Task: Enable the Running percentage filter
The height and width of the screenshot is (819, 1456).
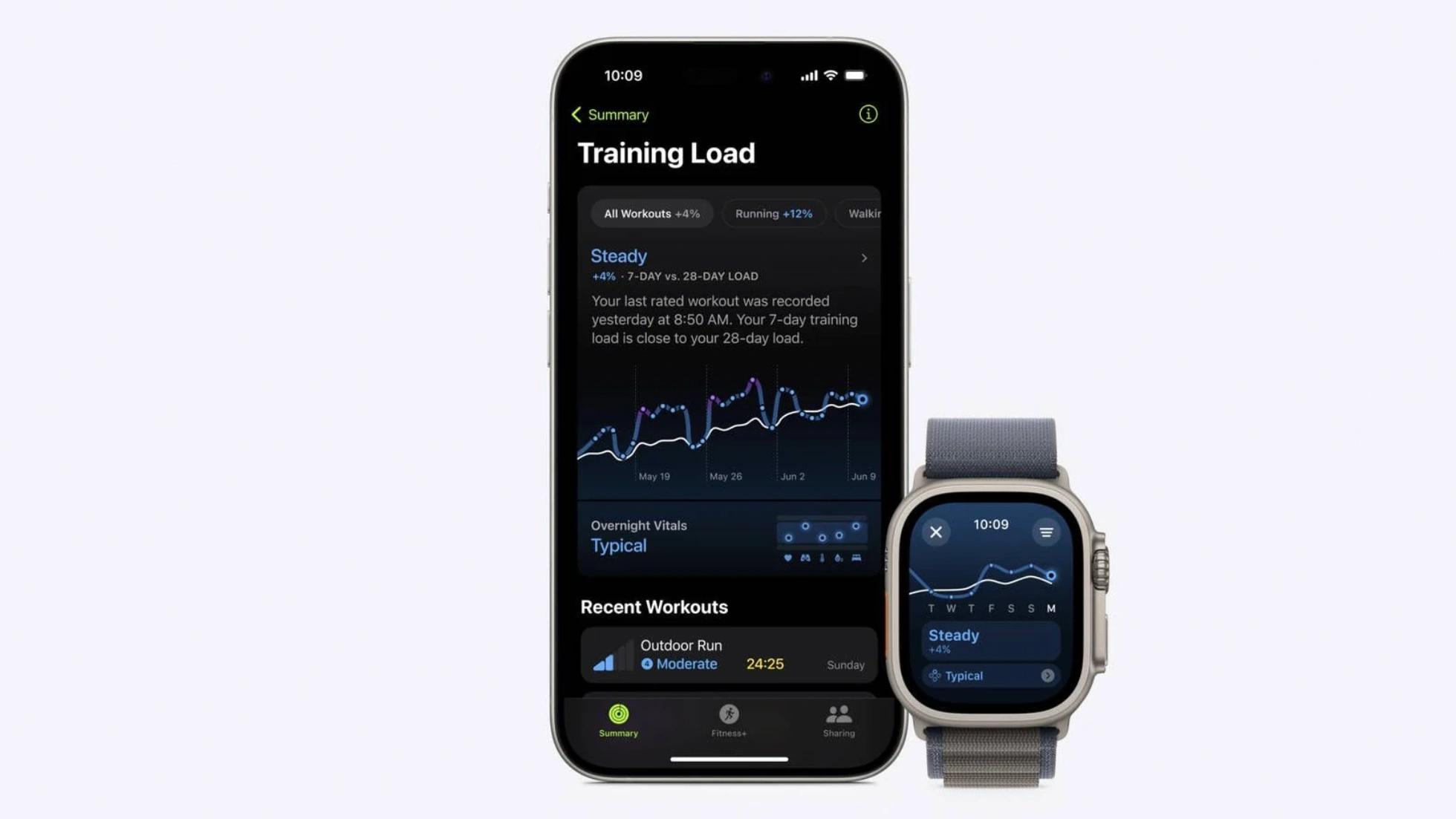Action: [x=773, y=213]
